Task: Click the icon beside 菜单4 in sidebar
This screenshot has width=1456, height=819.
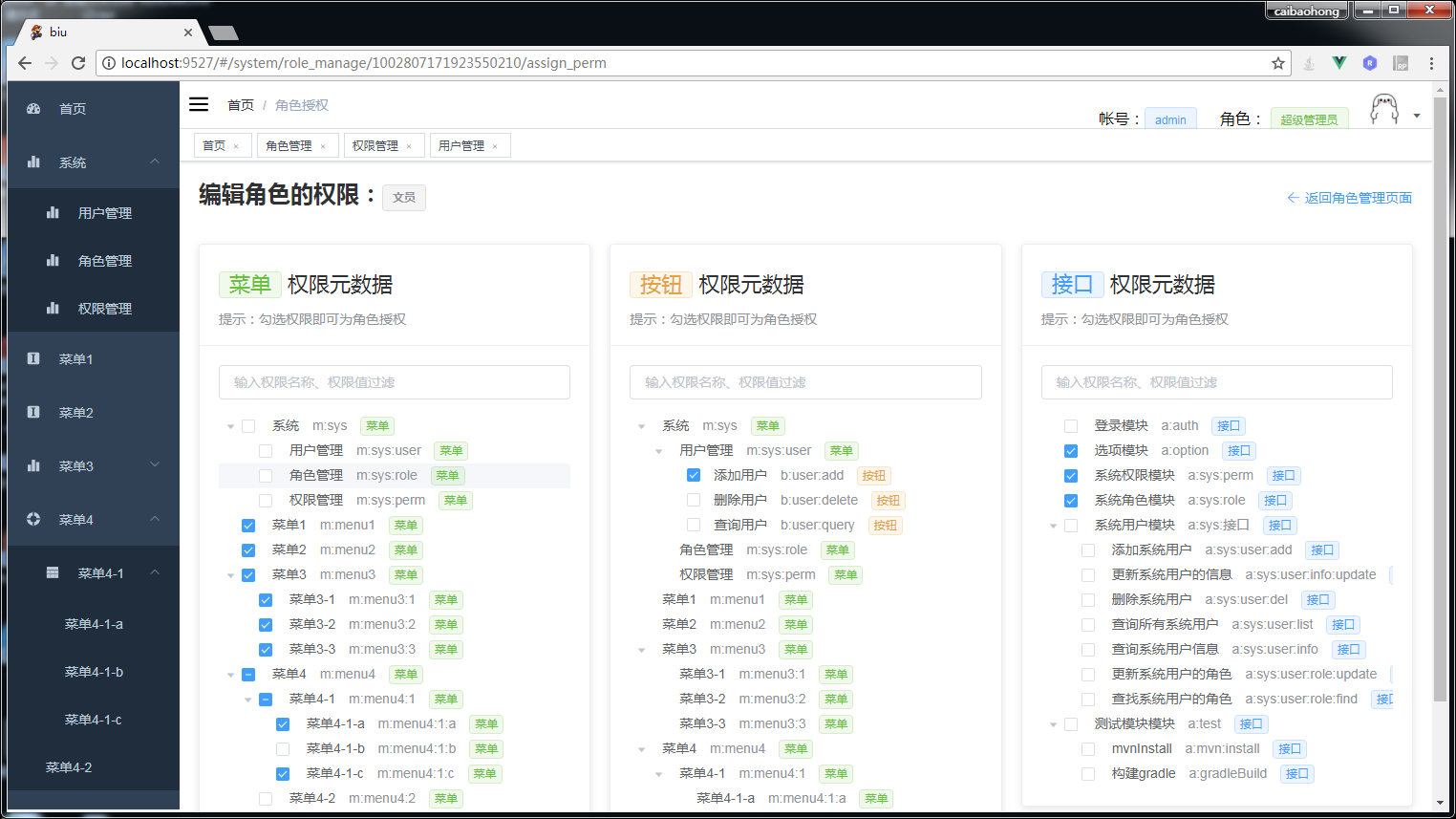Action: [33, 519]
